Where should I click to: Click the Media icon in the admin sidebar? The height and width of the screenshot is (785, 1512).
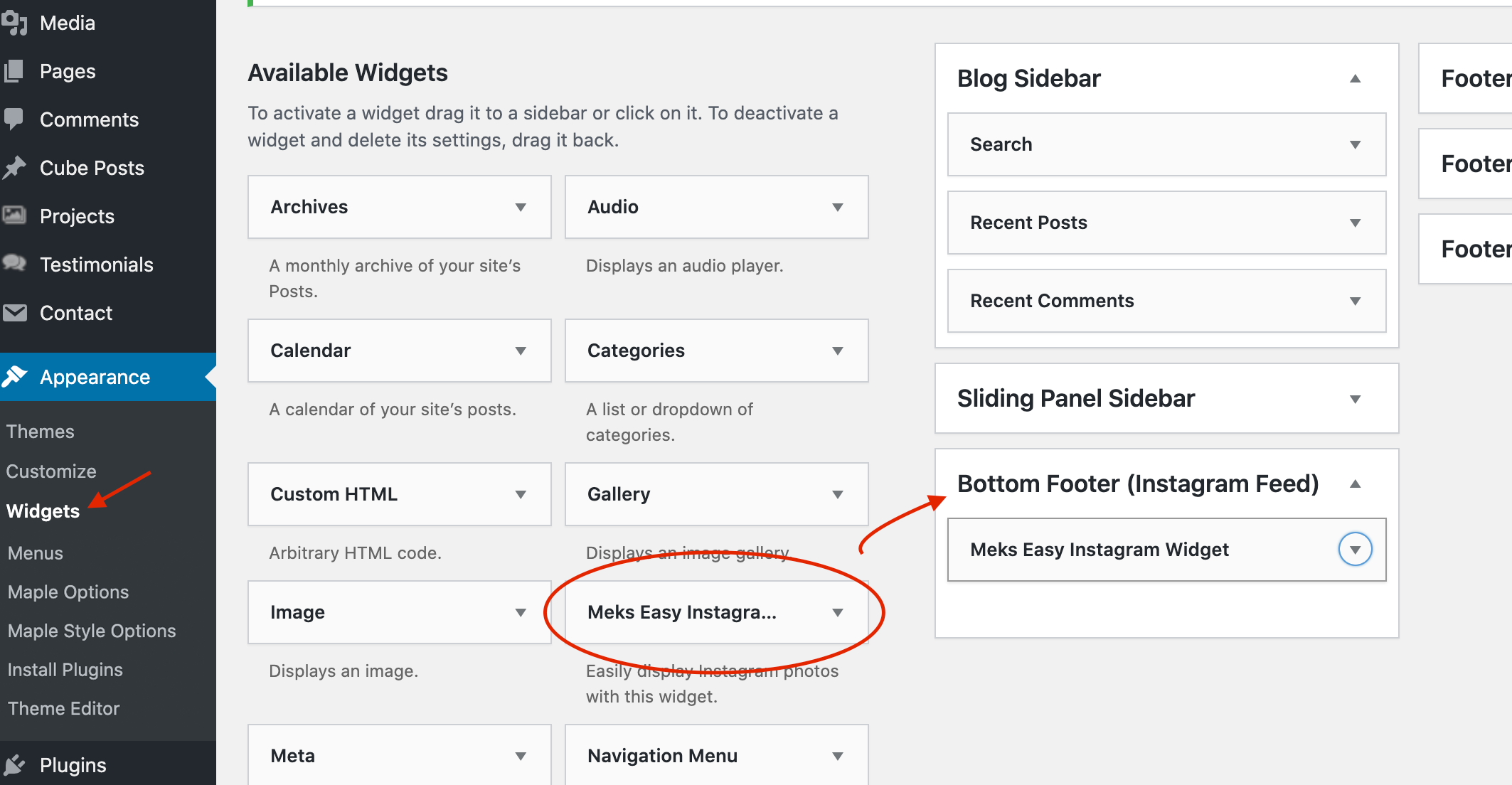click(x=14, y=23)
